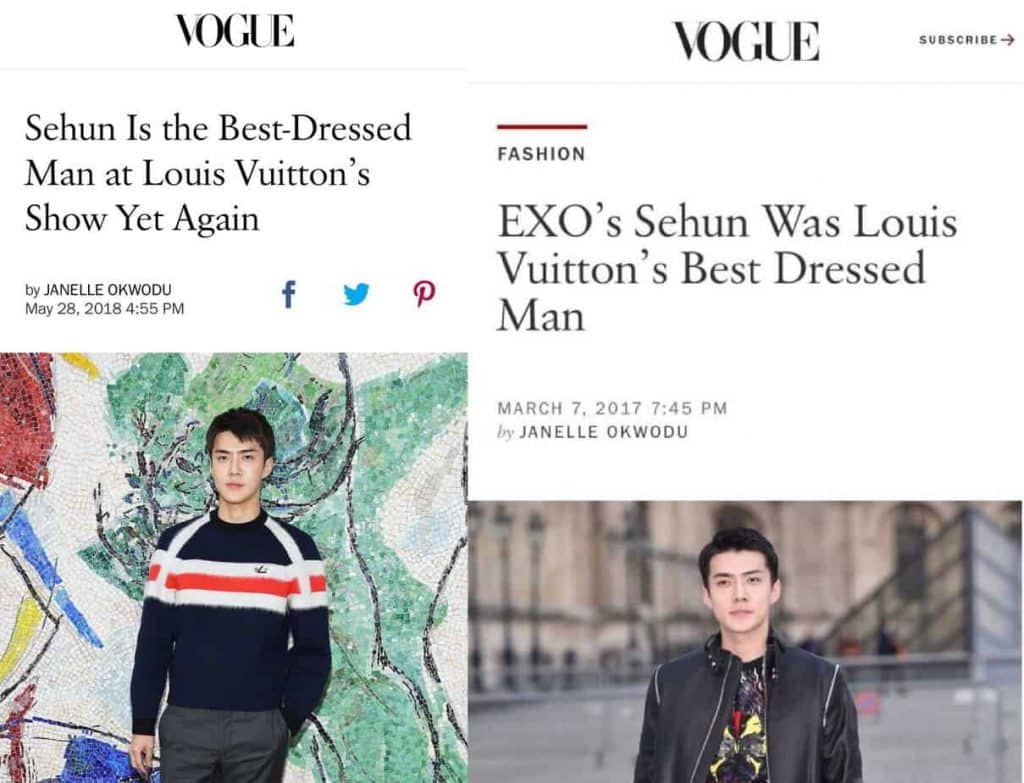Image resolution: width=1024 pixels, height=783 pixels.
Task: Click the Facebook share icon
Action: click(x=289, y=294)
